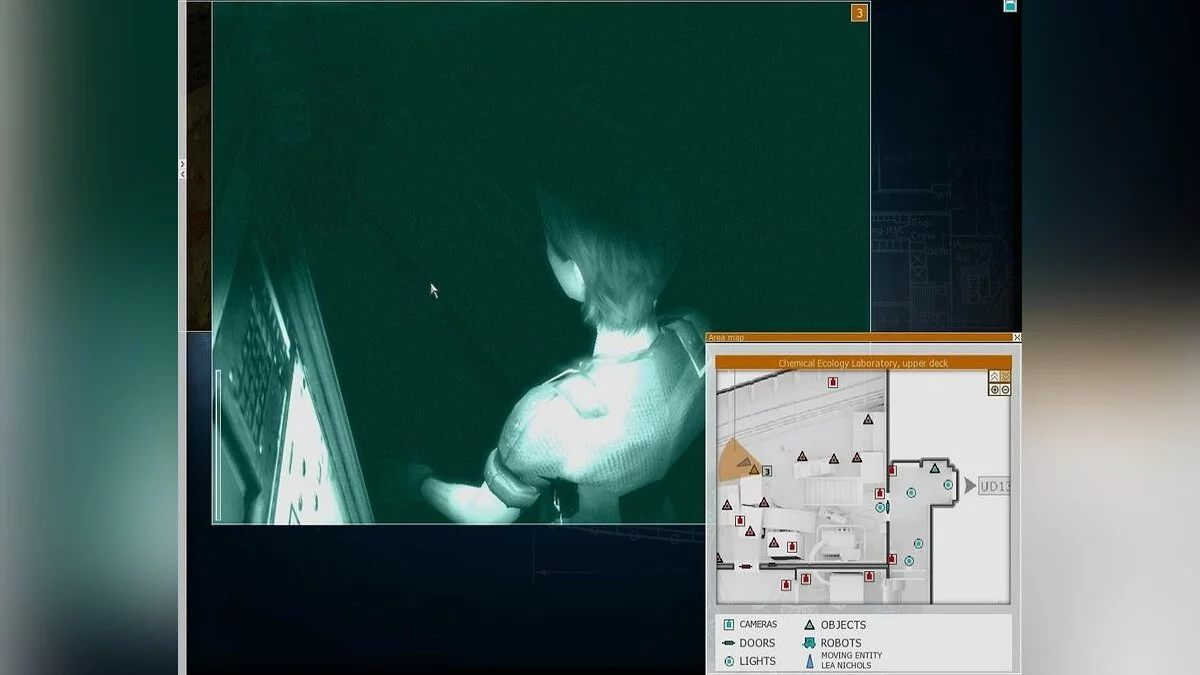1200x675 pixels.
Task: Click the DOORS legend entry
Action: [748, 643]
